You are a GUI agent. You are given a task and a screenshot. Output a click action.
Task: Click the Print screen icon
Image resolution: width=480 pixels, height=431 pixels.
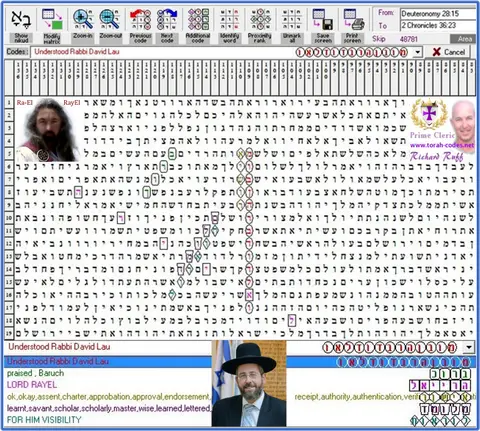coord(353,19)
